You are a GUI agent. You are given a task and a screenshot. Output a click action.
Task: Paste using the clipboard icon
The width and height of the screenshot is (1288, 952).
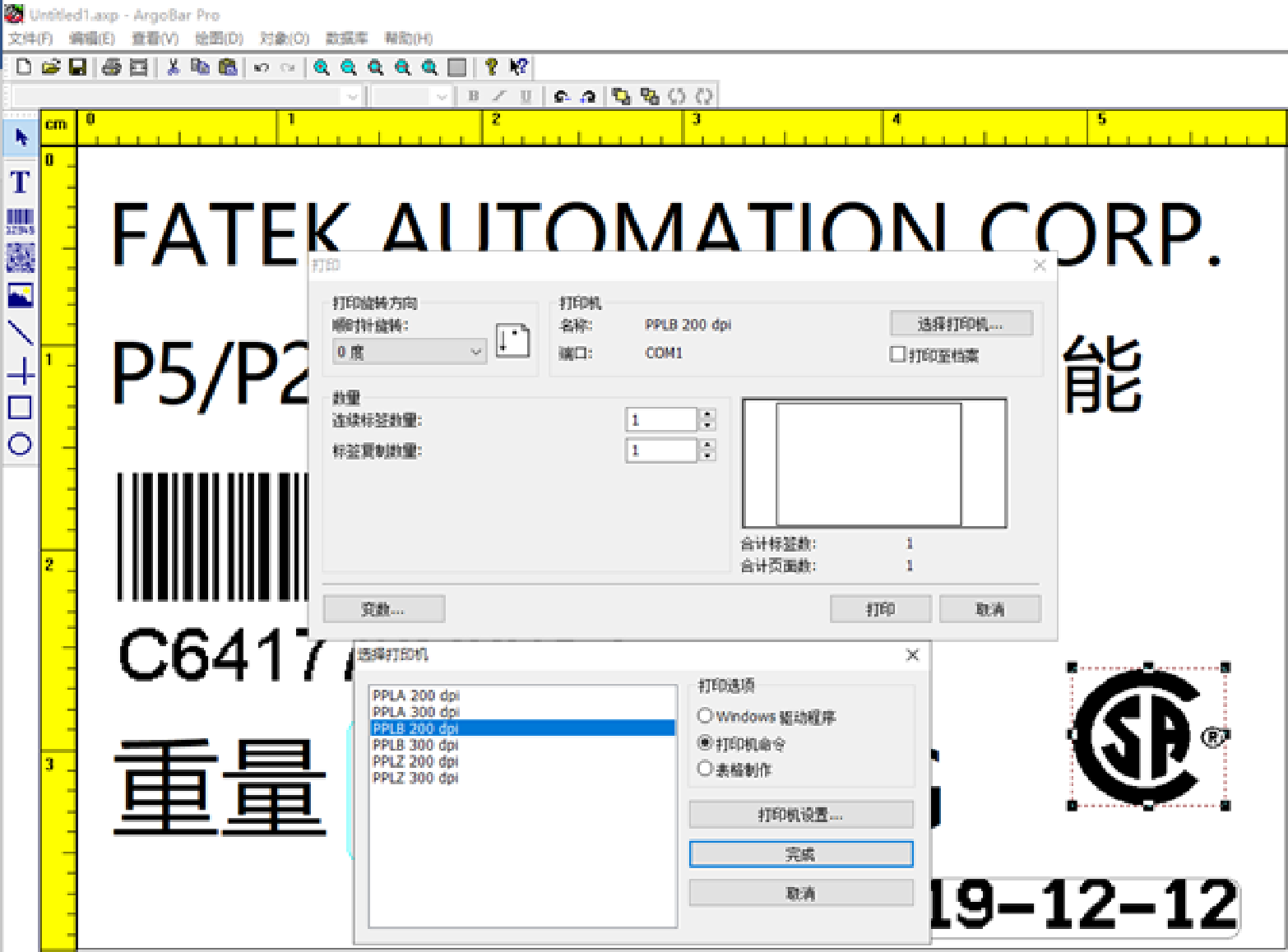pos(228,67)
